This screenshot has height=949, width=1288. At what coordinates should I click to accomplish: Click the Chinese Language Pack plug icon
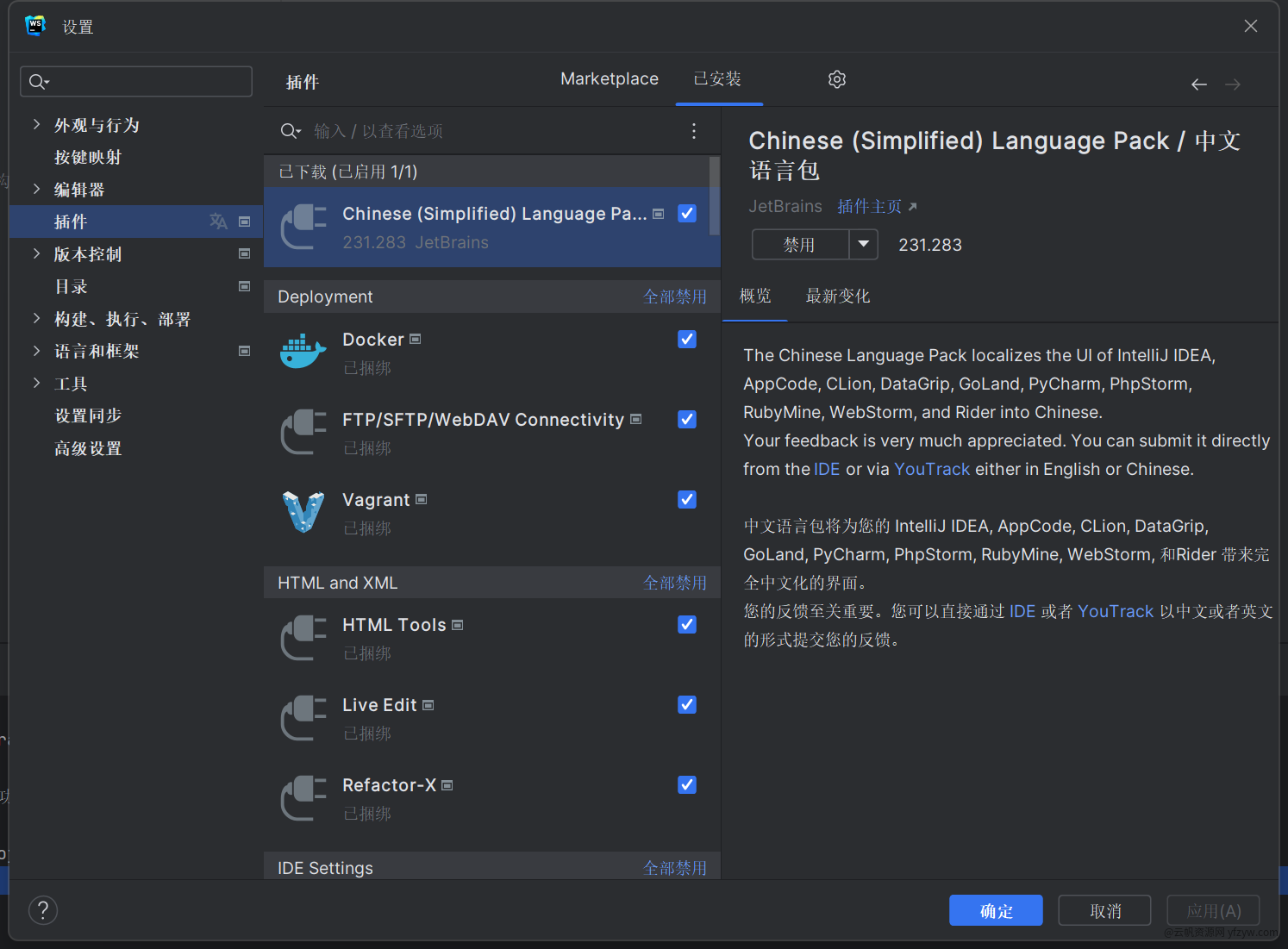click(x=303, y=227)
